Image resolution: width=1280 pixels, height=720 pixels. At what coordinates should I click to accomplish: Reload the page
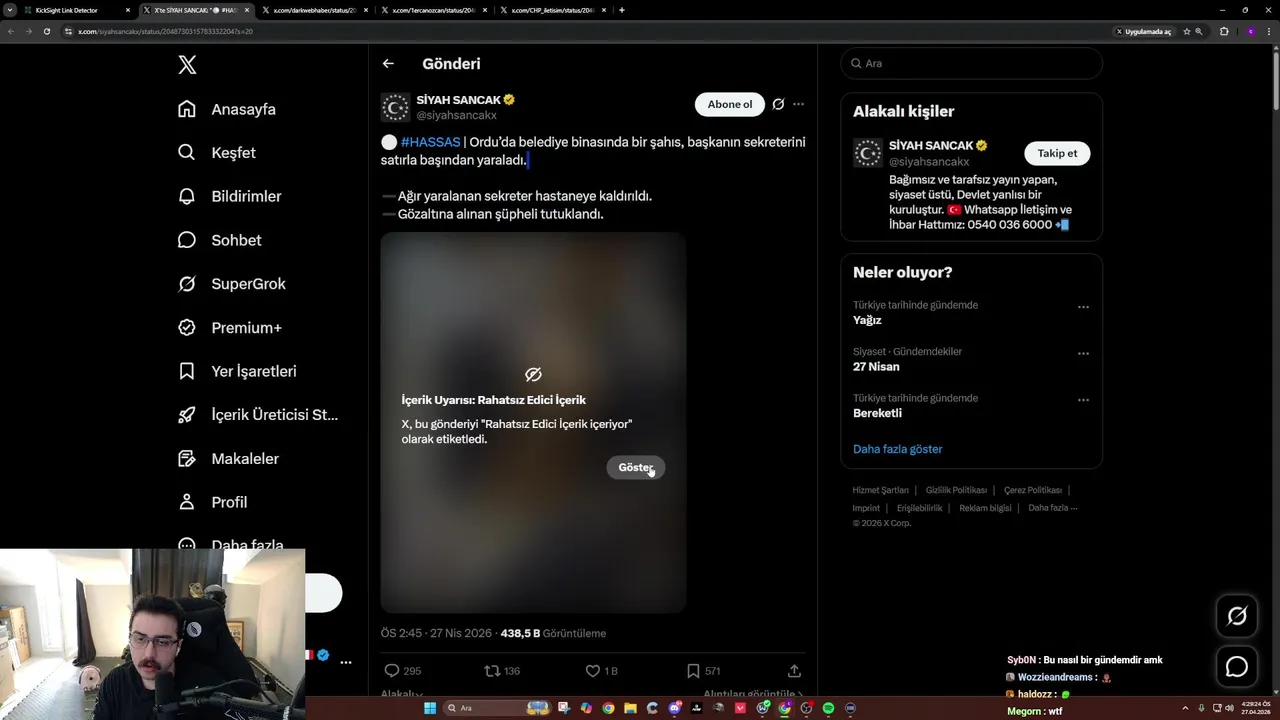point(46,31)
